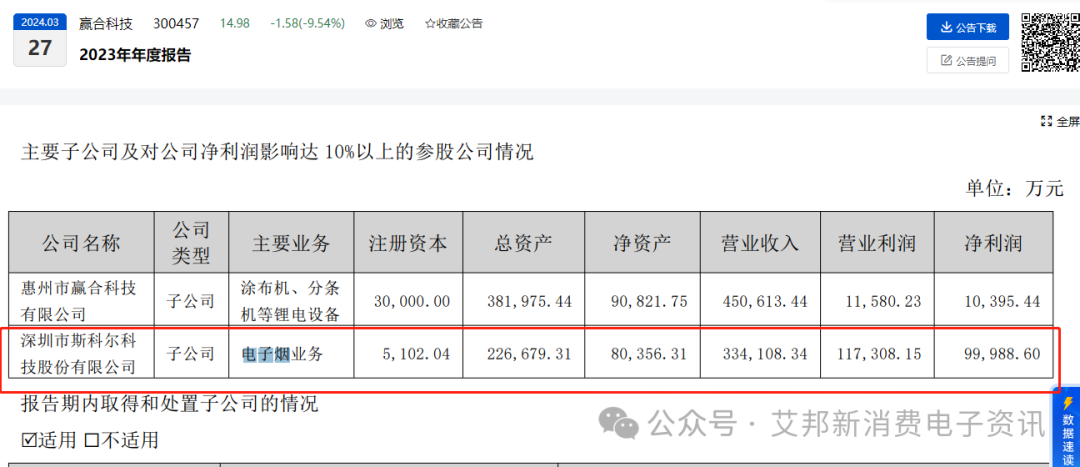The image size is (1080, 467).
Task: Click the unit label 单位：万元
Action: pyautogui.click(x=1015, y=188)
